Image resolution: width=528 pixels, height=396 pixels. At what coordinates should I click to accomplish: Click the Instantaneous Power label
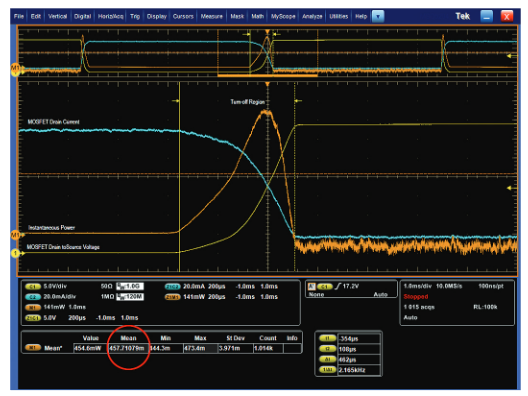[x=52, y=228]
